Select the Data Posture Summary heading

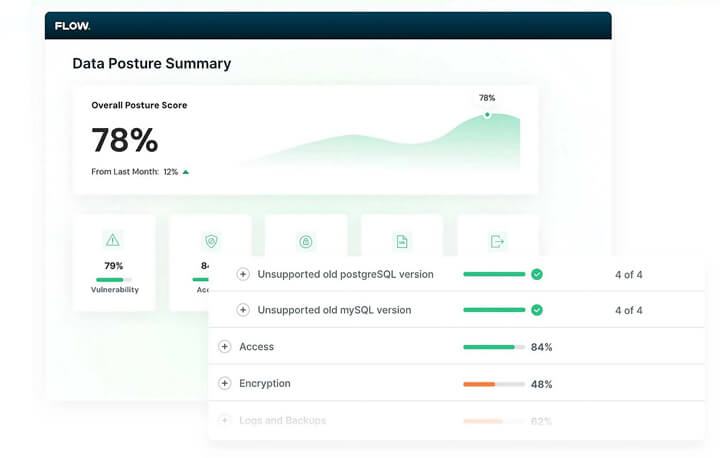[x=151, y=64]
